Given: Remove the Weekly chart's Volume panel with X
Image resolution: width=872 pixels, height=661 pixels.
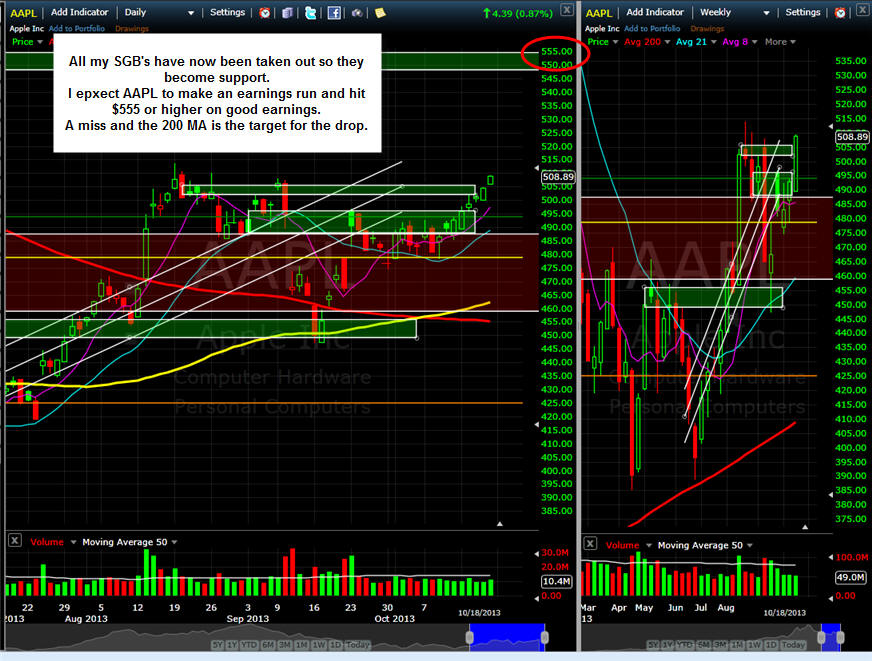Looking at the screenshot, I should click(591, 543).
